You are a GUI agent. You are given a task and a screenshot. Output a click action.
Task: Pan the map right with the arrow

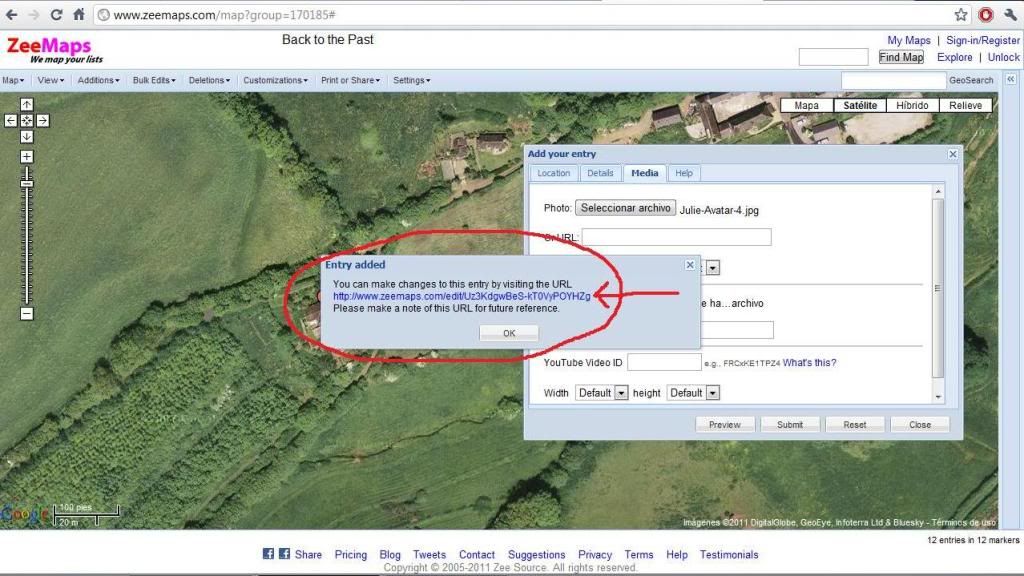click(x=43, y=120)
